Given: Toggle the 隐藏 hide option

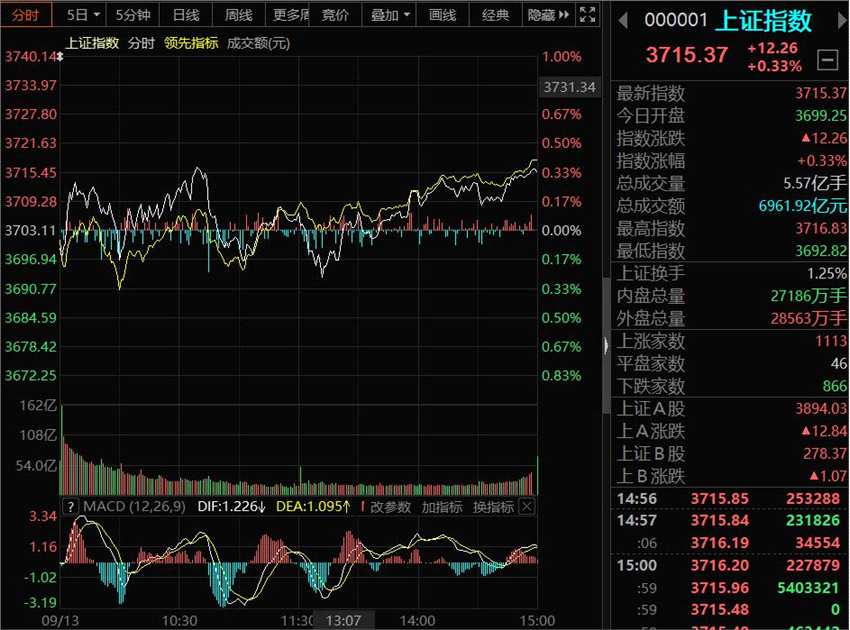Looking at the screenshot, I should click(540, 15).
